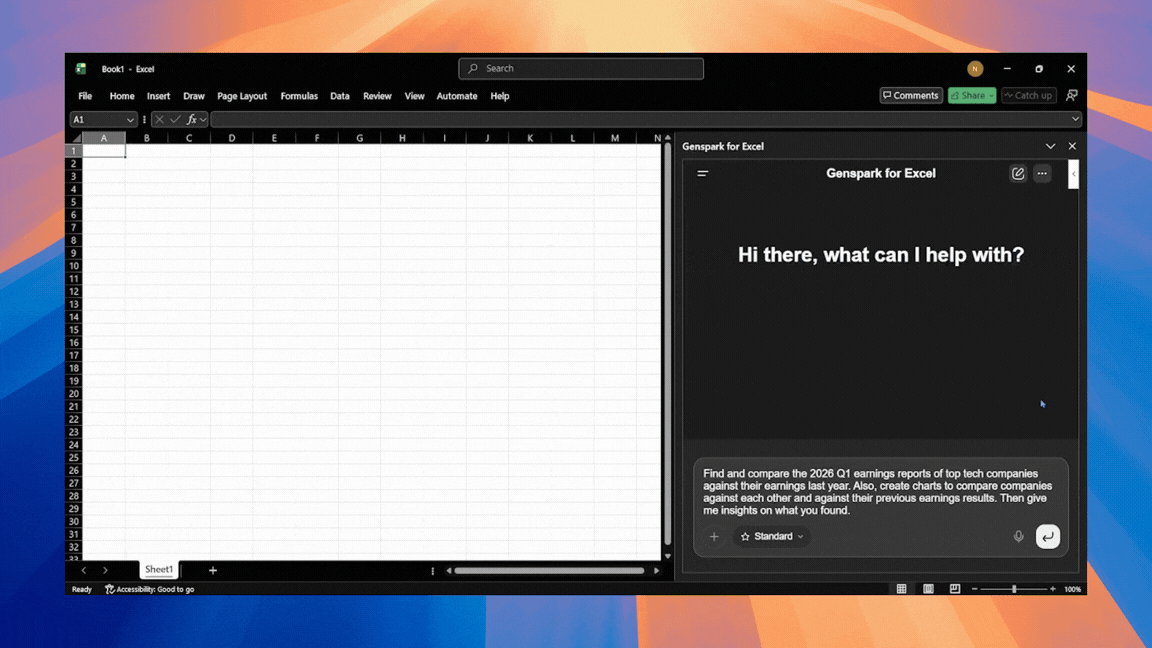1152x648 pixels.
Task: Select the Page Layout tab
Action: tap(242, 96)
